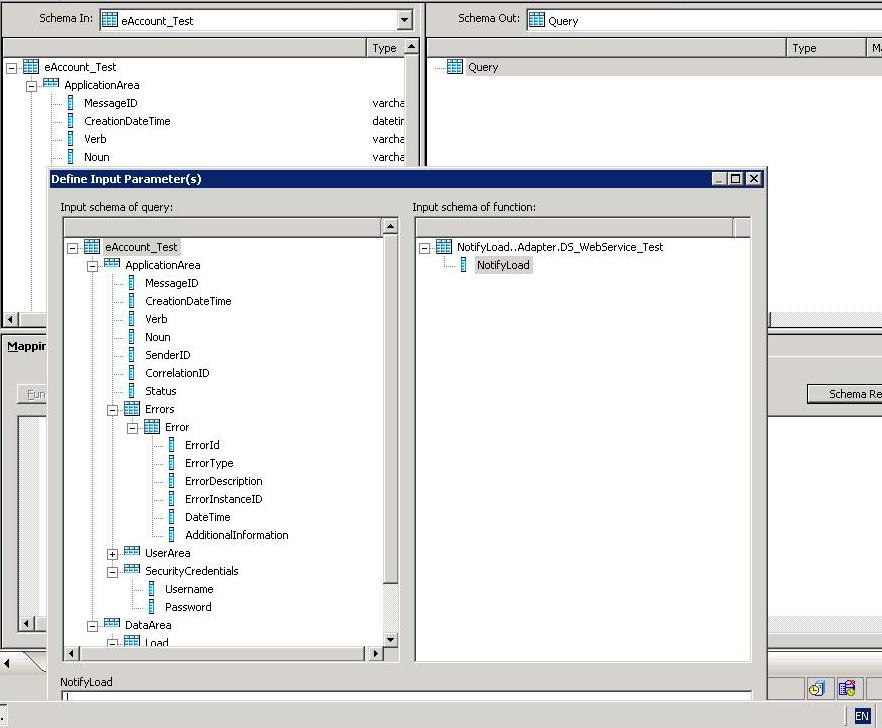Click the ErrorDescription column icon
Screen dimensions: 882x728
(172, 481)
